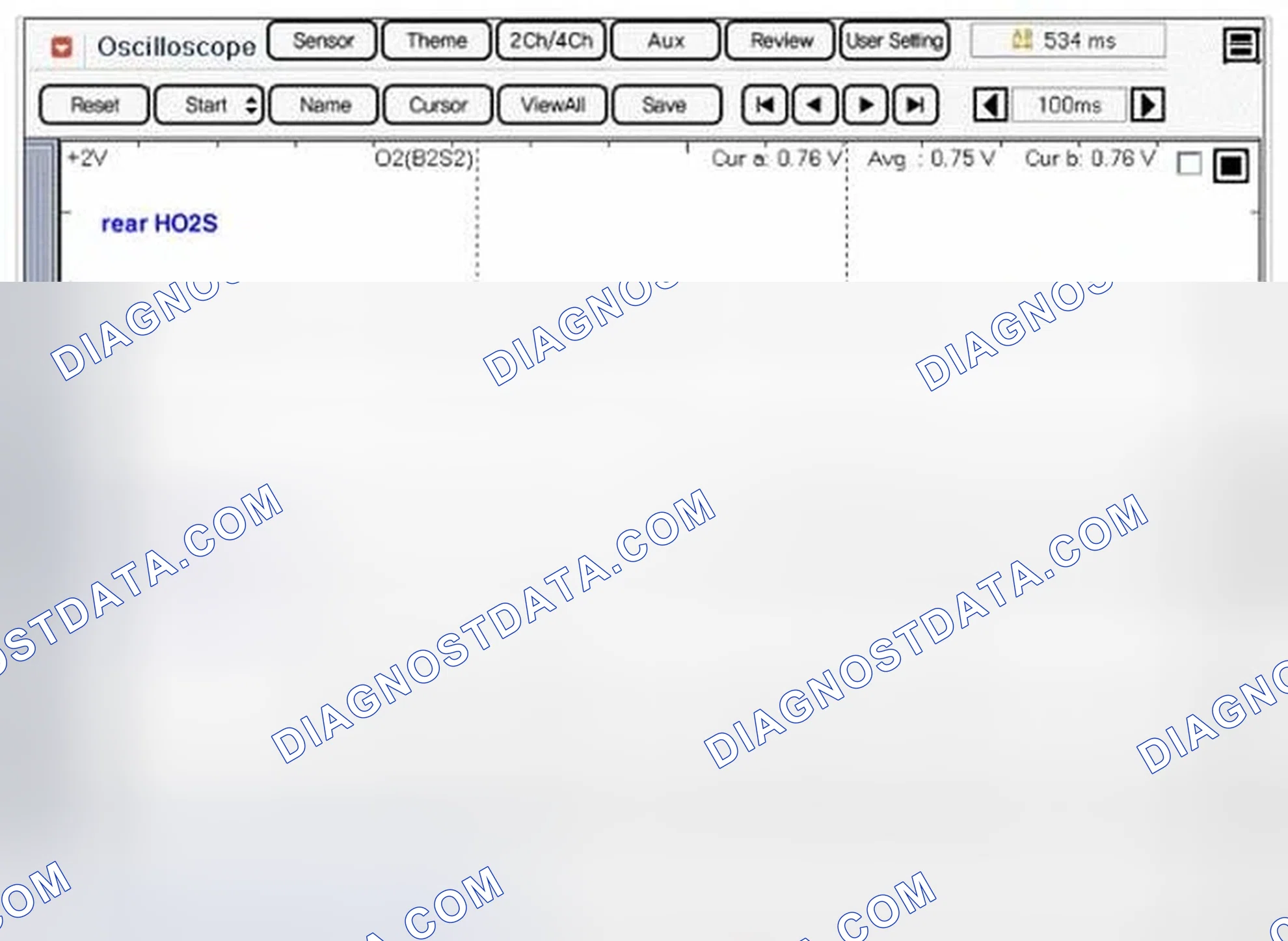Screen dimensions: 1288x941
Task: Click the Avg: 0.75 V readout
Action: 931,158
